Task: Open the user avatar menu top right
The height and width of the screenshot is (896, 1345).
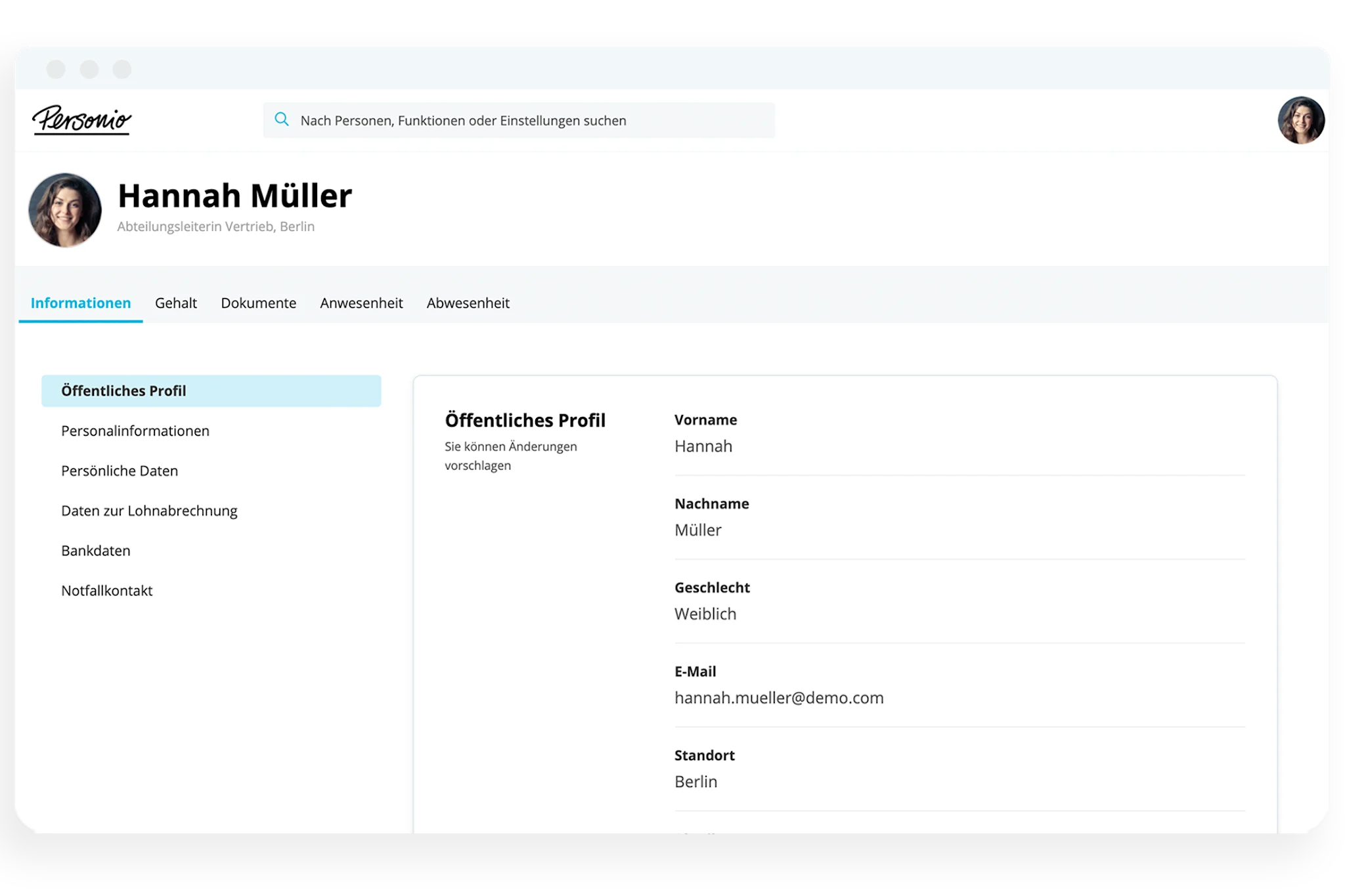Action: tap(1300, 120)
